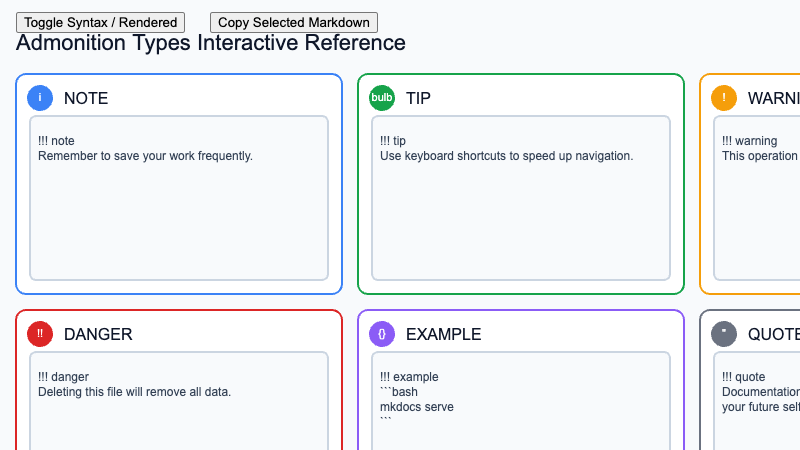The height and width of the screenshot is (450, 800).
Task: Click the '!!! tip' syntax line
Action: point(393,141)
